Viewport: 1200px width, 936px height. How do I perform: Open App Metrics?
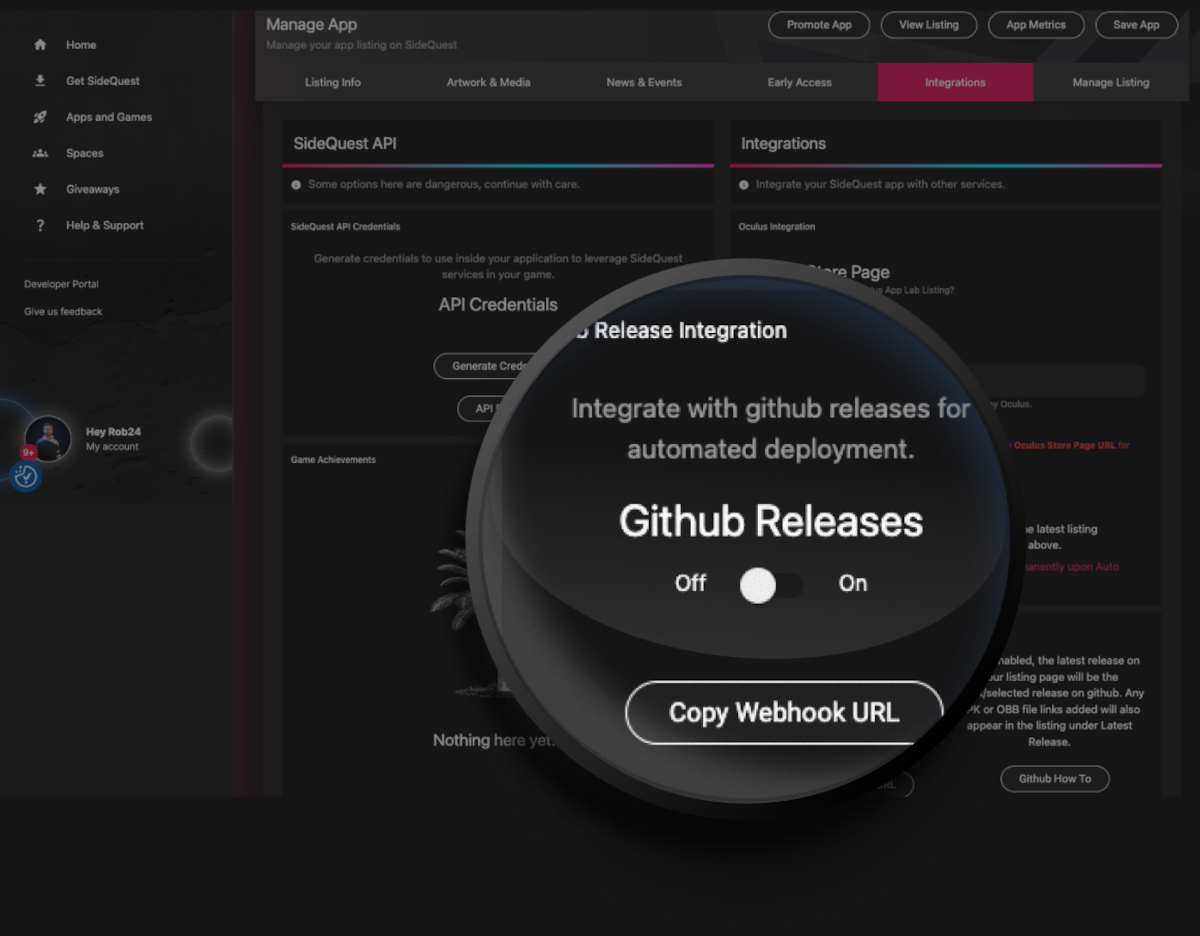click(1036, 25)
